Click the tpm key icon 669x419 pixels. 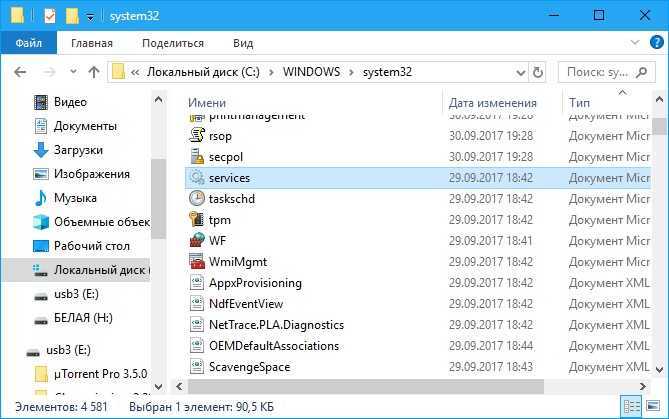[x=197, y=219]
